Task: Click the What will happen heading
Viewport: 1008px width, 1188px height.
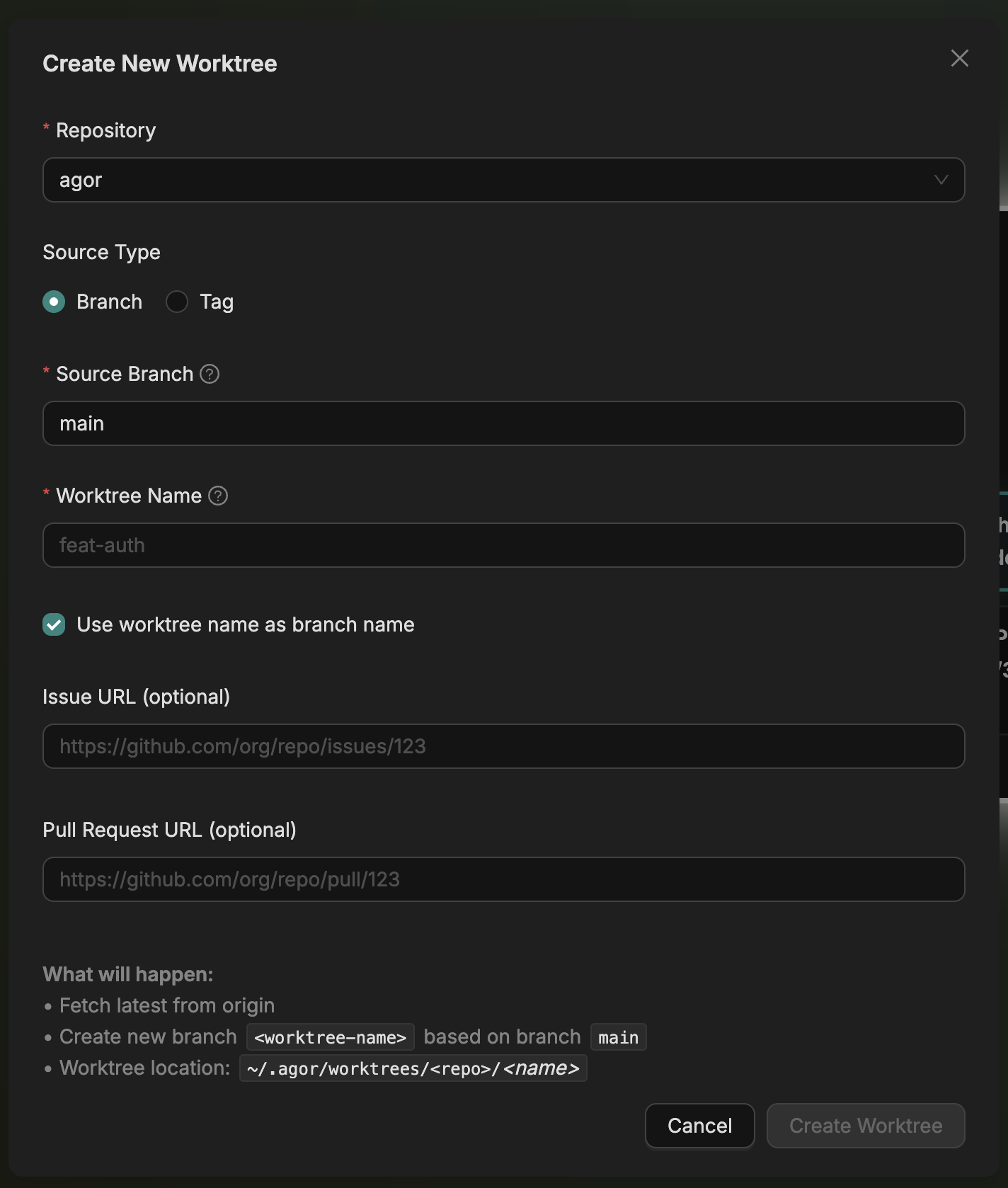Action: click(x=128, y=974)
